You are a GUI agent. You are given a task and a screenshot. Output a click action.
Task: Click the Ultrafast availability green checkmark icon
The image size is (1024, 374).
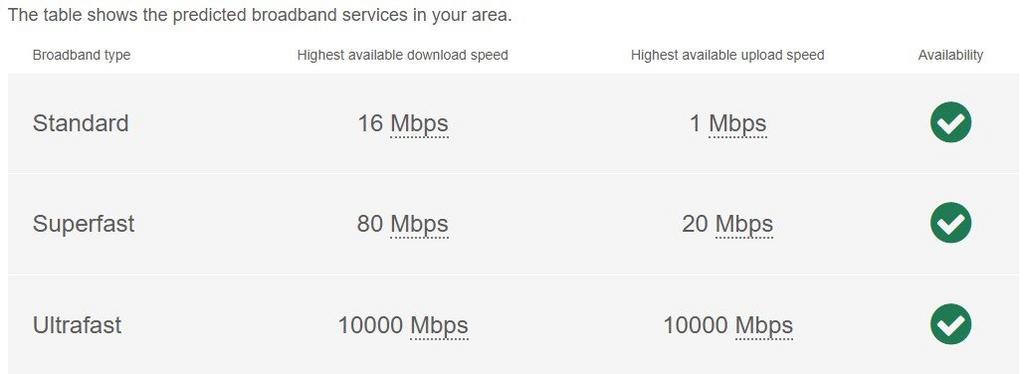(x=950, y=324)
